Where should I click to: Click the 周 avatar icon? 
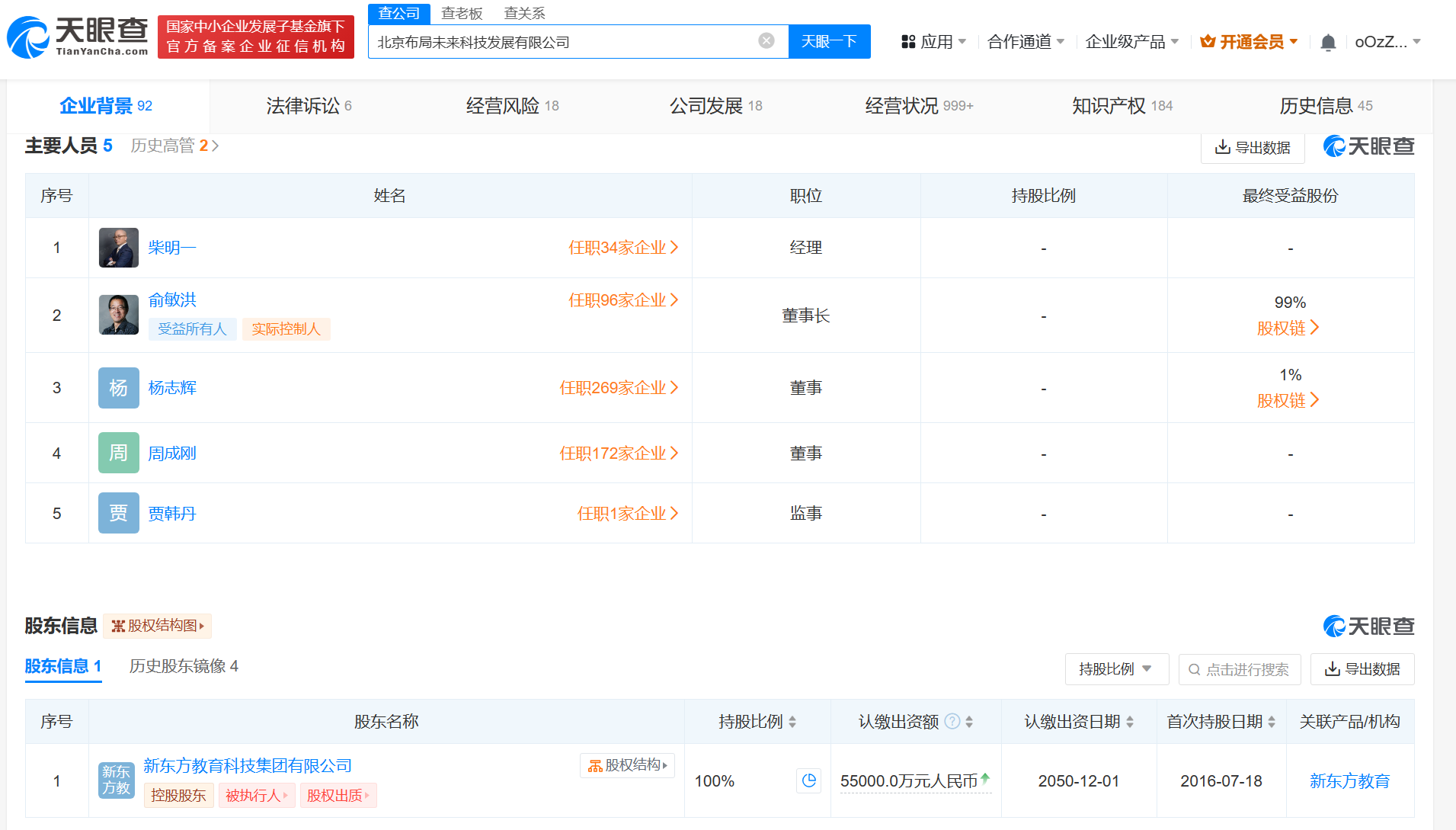119,453
